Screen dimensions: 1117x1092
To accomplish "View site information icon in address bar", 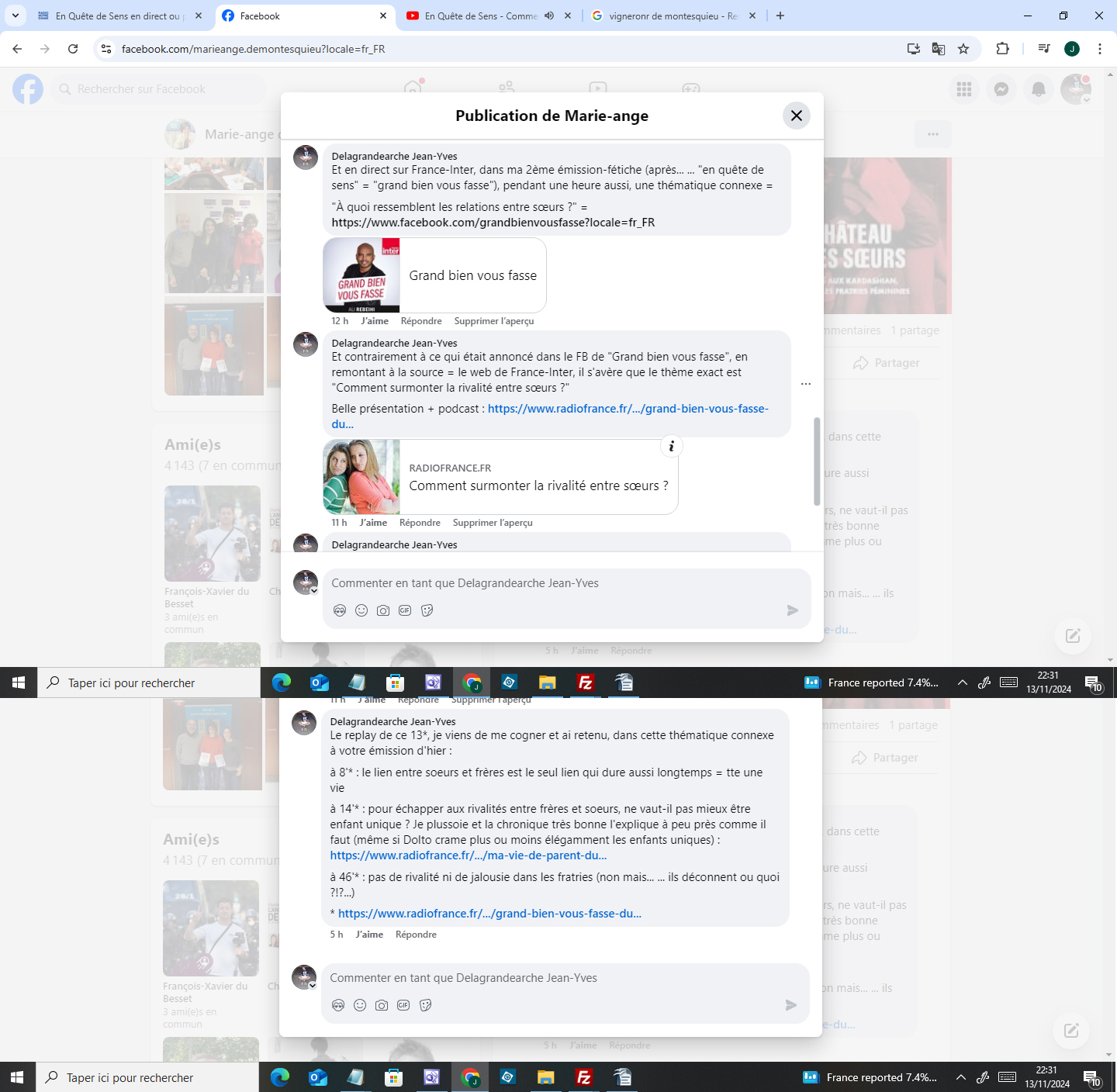I will (x=106, y=49).
